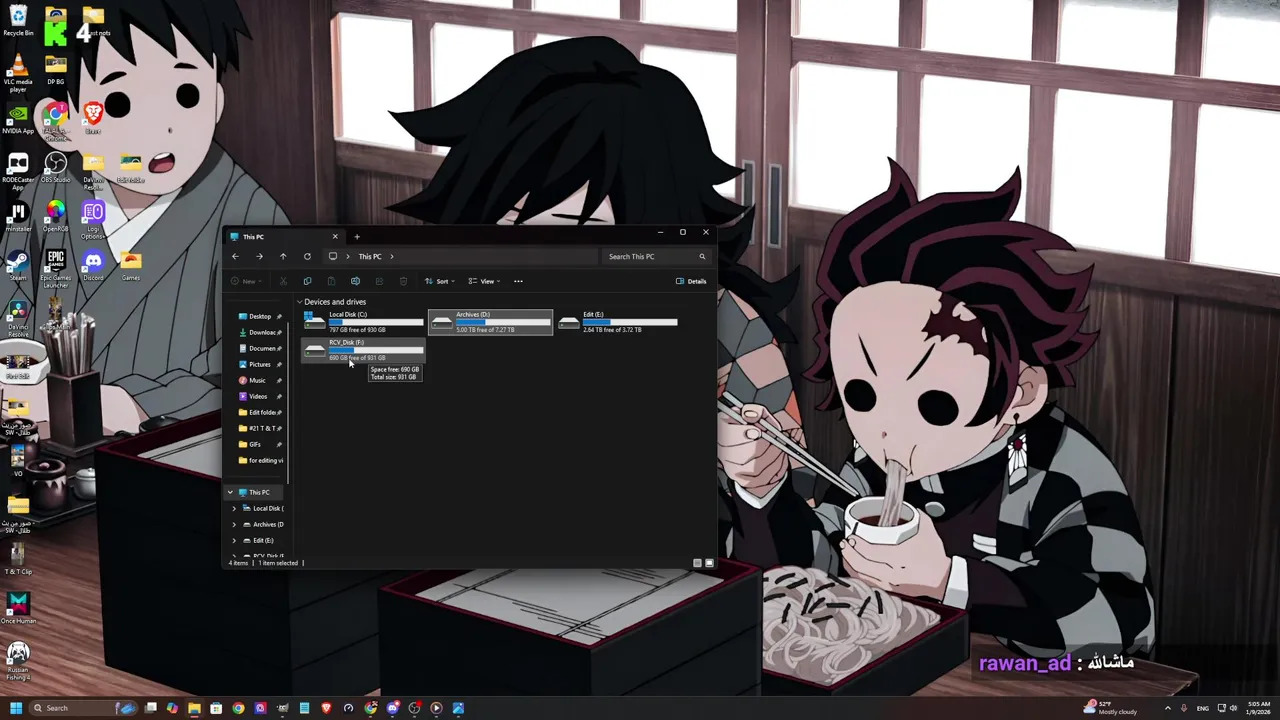Add a new Explorer tab

tap(357, 237)
